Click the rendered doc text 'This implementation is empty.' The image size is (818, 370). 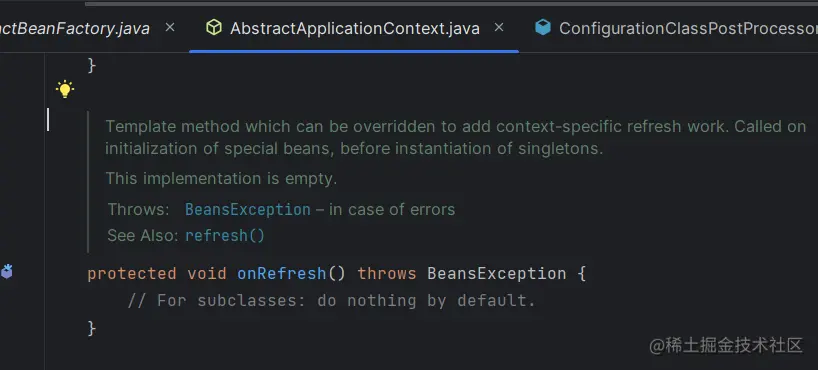221,178
